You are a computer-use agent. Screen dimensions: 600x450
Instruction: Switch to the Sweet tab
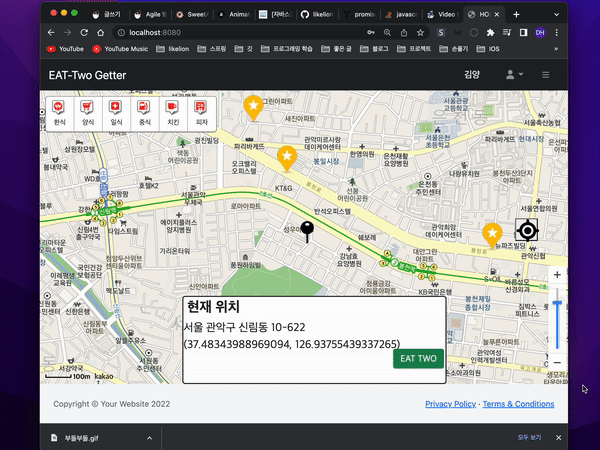coord(192,15)
